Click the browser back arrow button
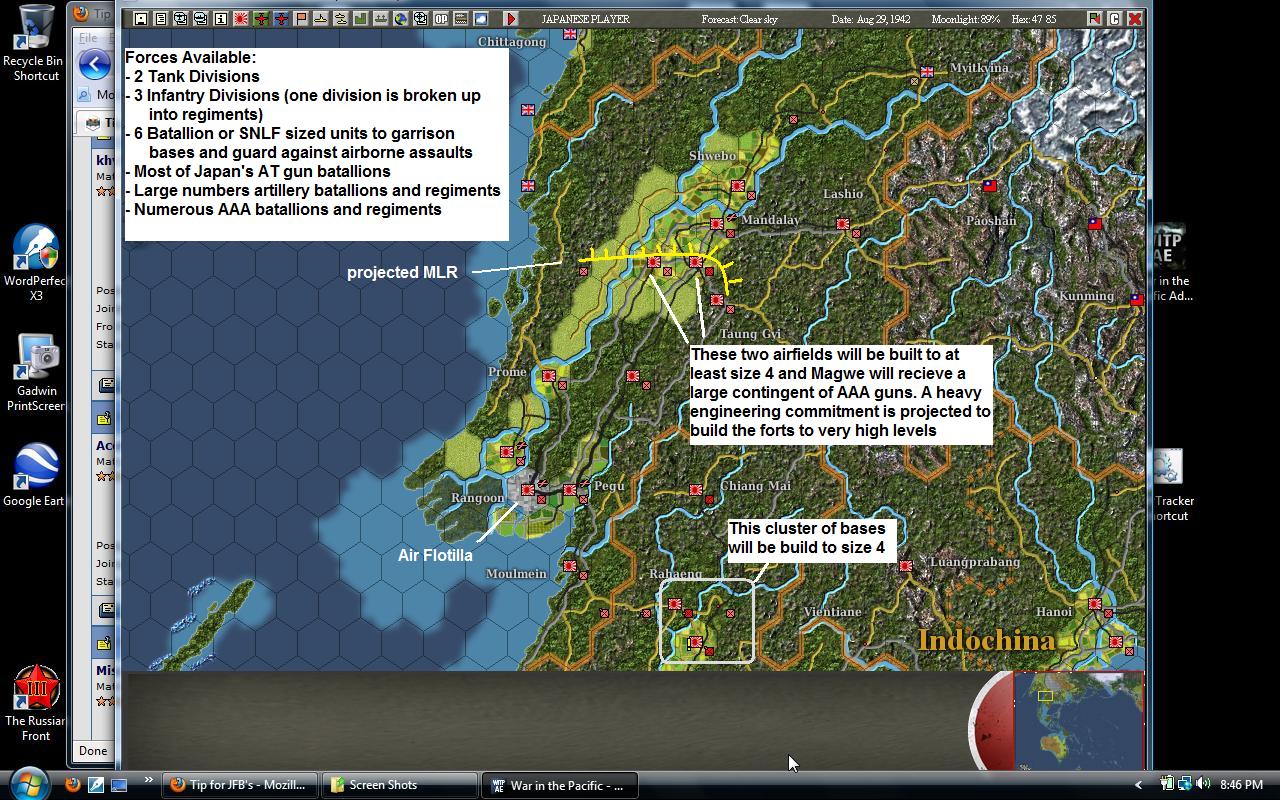The width and height of the screenshot is (1280, 800). 95,65
